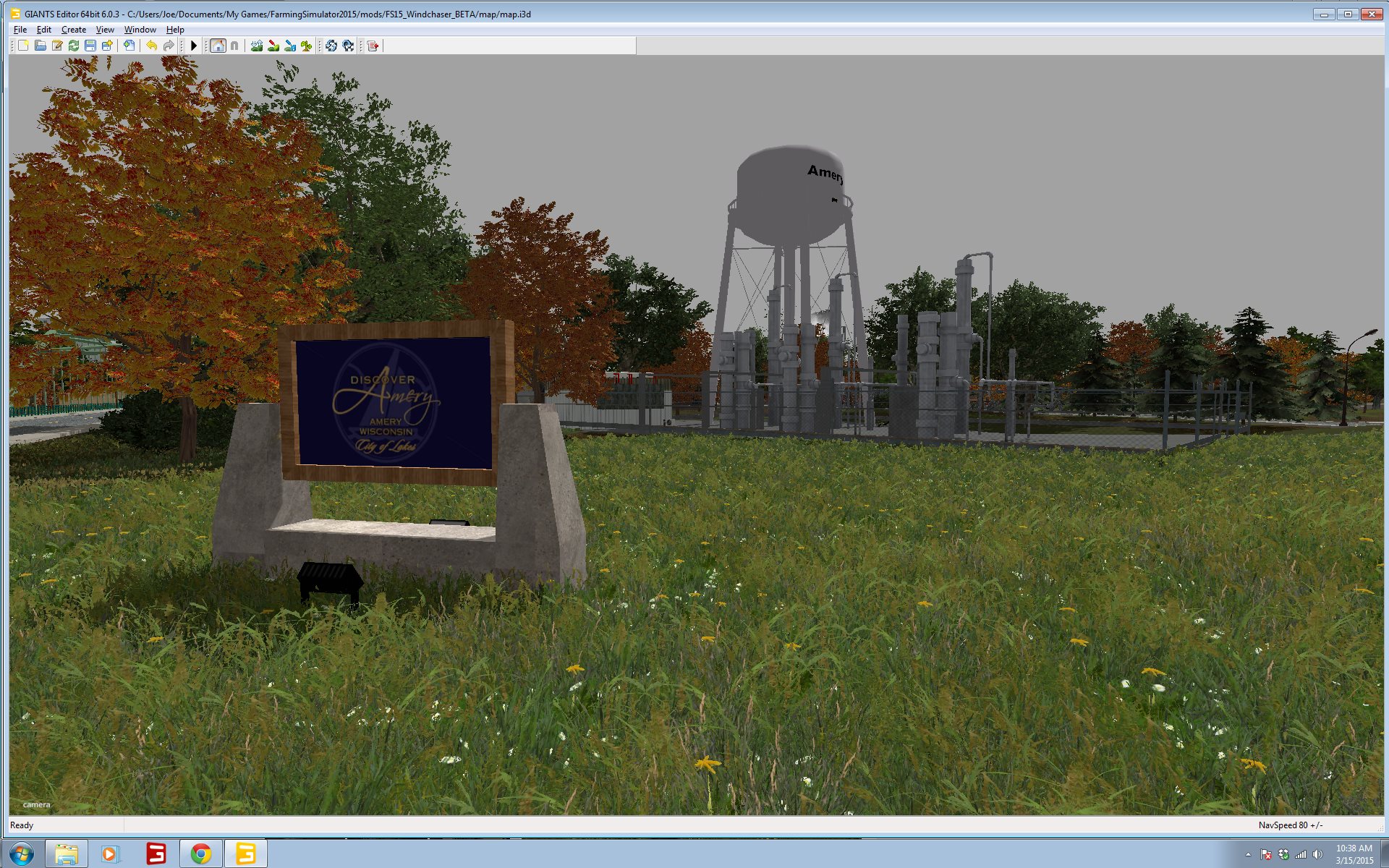1389x868 pixels.
Task: Click the 'NavSpeed 80 +/-' status text
Action: pos(1291,825)
